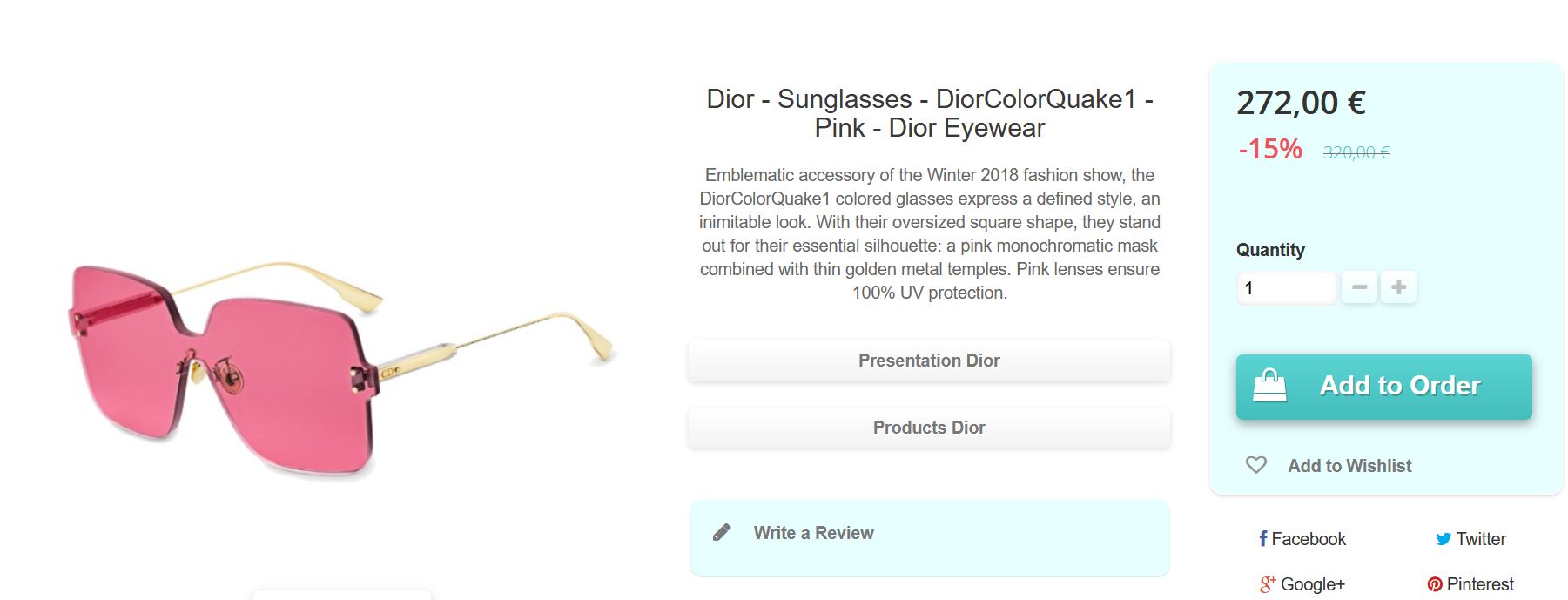Share on Facebook text link
Image resolution: width=1568 pixels, height=600 pixels.
click(1309, 539)
